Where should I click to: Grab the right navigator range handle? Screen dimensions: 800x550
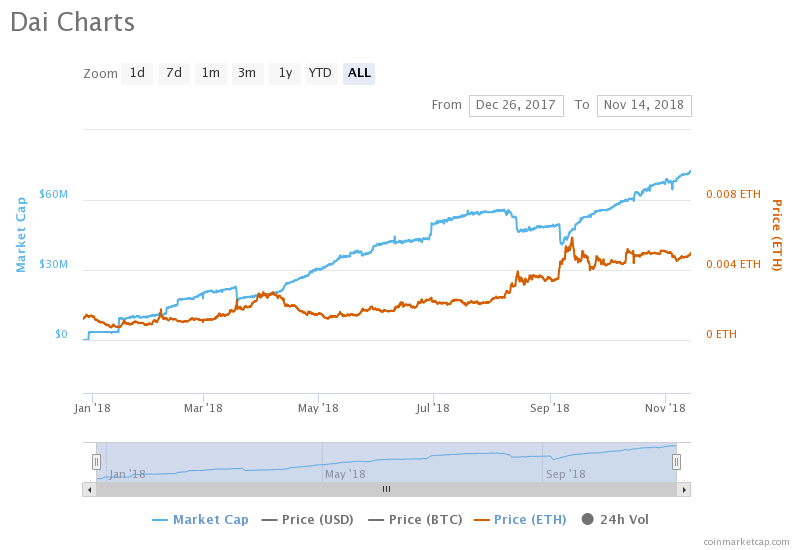click(676, 462)
